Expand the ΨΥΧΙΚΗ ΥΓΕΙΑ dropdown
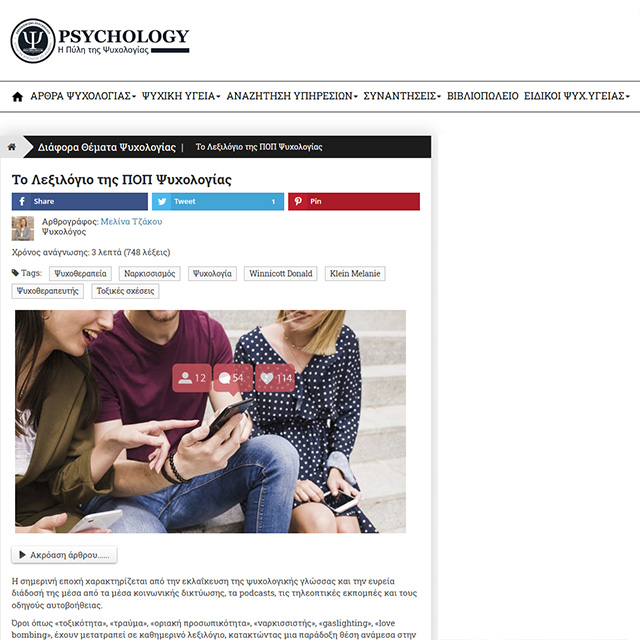640x640 pixels. pos(181,96)
